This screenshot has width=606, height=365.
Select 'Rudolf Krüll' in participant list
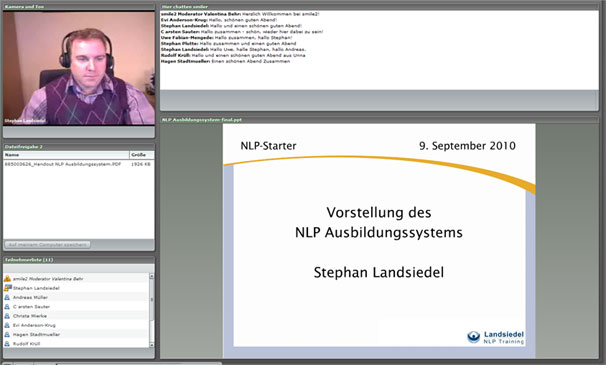(76, 343)
